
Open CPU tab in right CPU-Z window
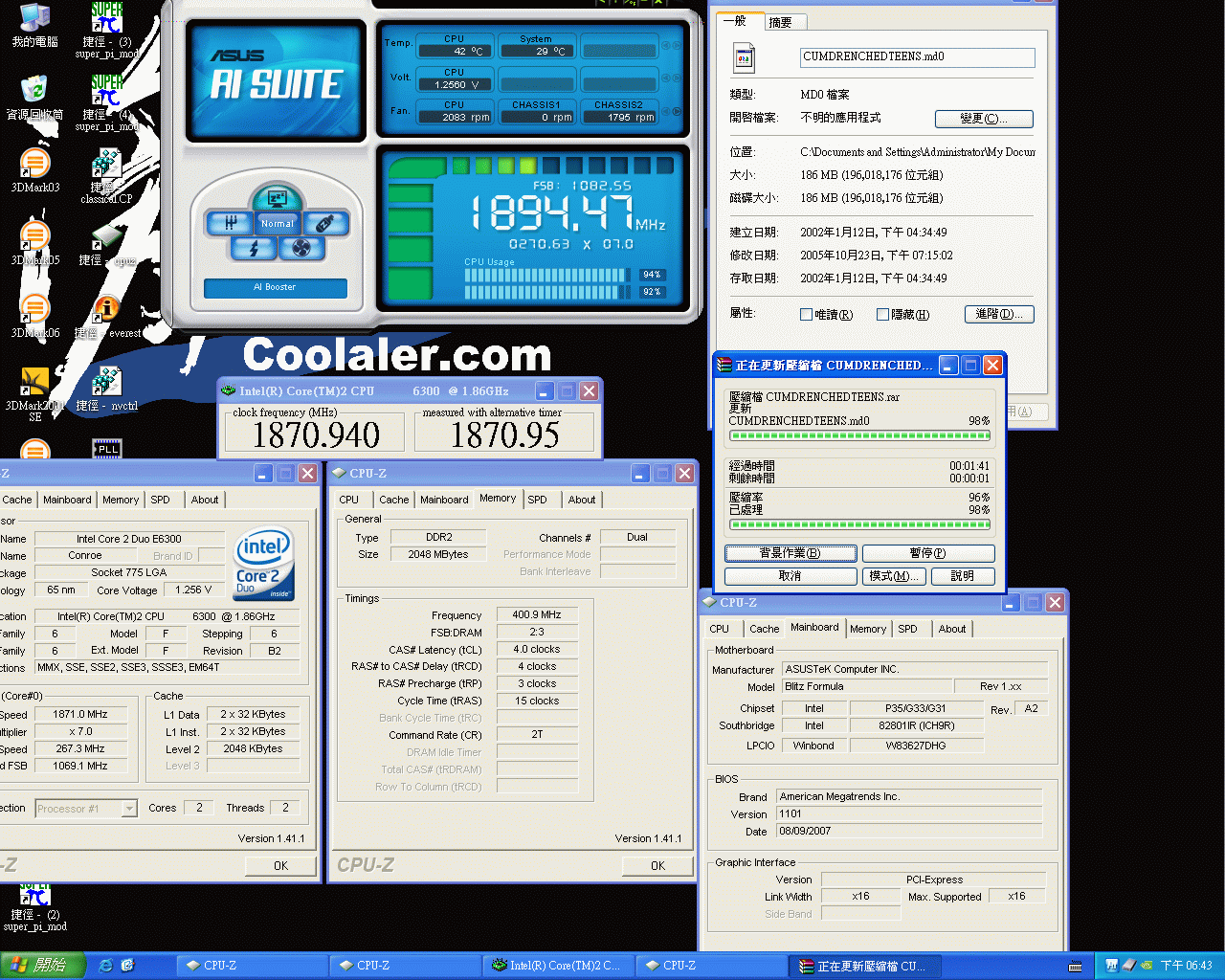[720, 629]
